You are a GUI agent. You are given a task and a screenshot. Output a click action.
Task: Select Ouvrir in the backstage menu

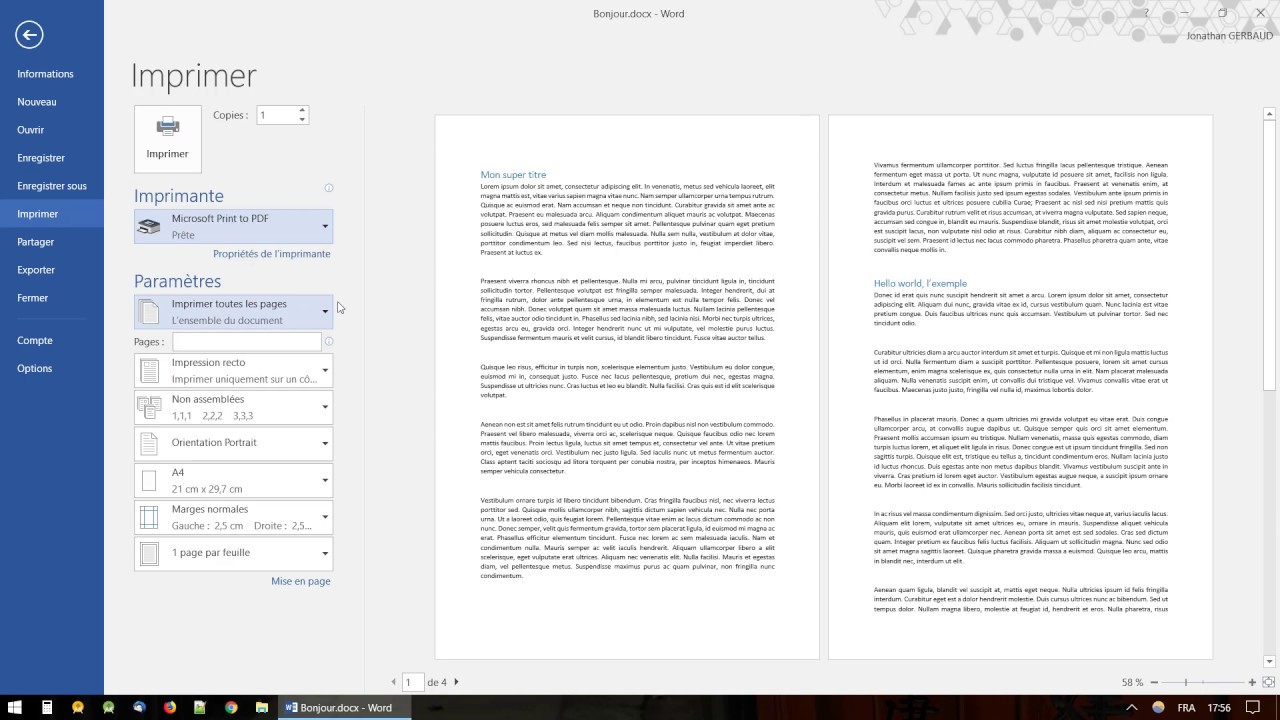52,130
